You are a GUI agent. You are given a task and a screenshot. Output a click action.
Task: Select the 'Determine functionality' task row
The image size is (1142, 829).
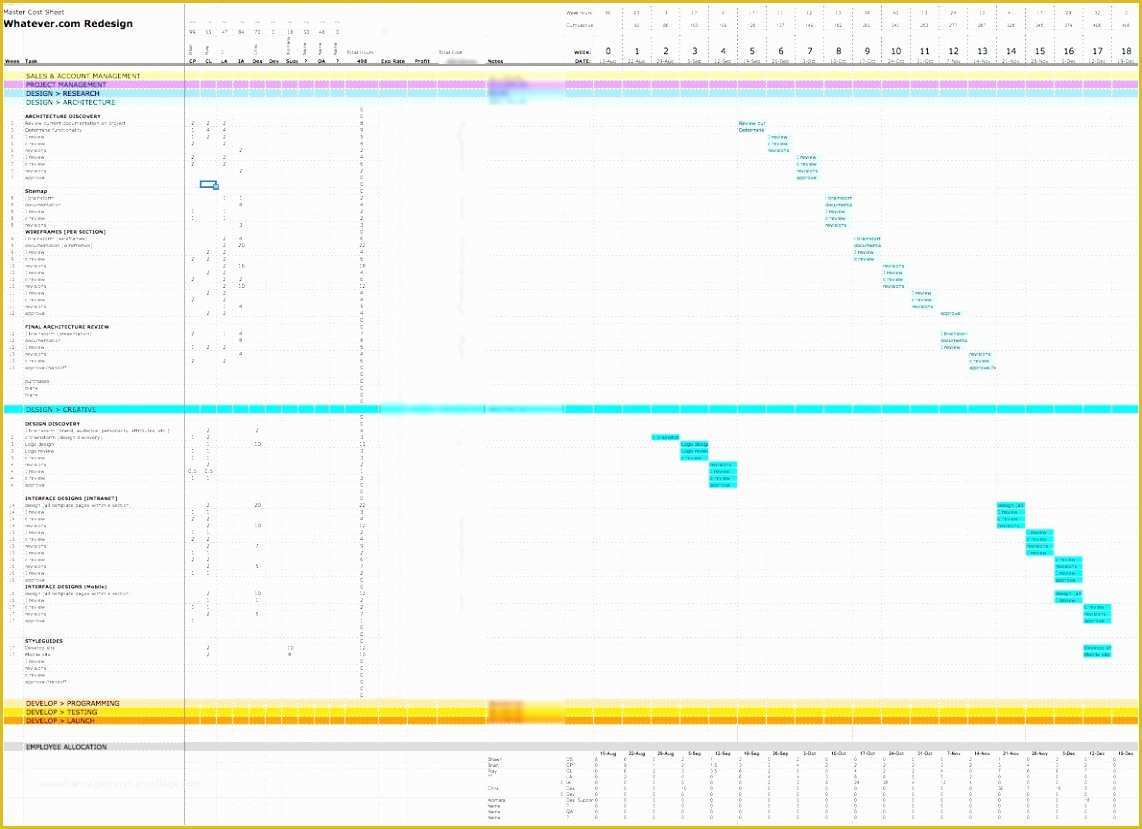pyautogui.click(x=54, y=130)
